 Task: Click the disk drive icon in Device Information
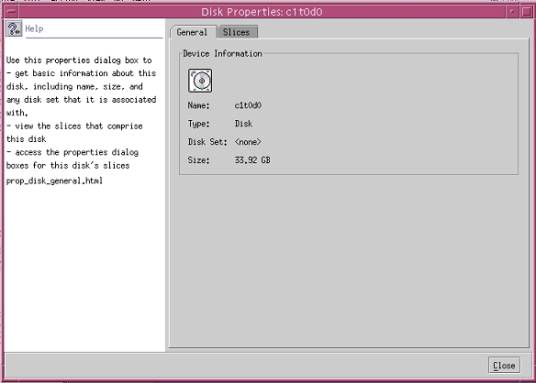[200, 81]
